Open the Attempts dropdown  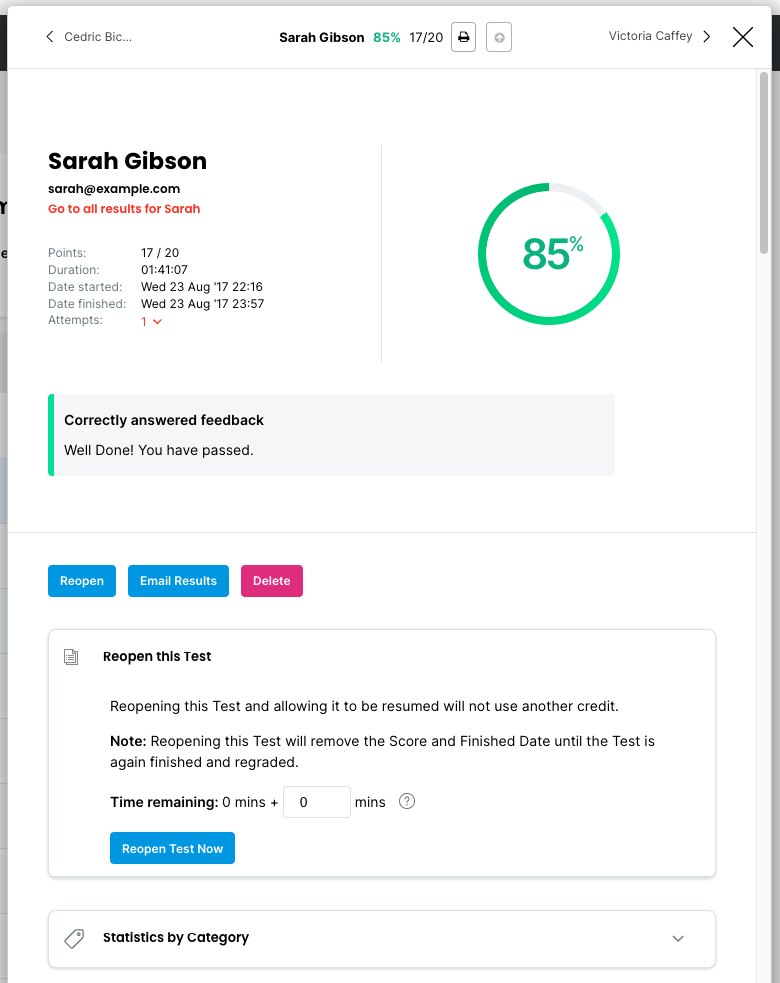(x=152, y=321)
